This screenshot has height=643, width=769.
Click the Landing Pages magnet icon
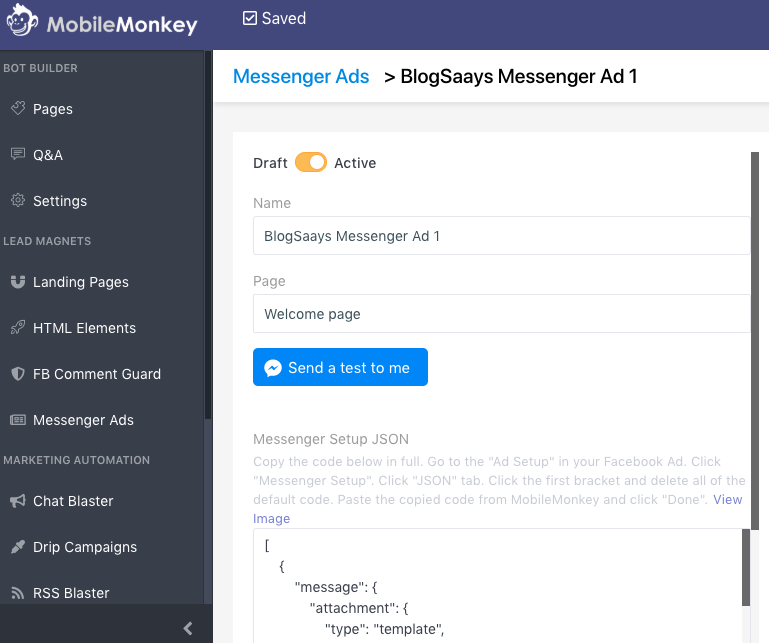(x=18, y=282)
